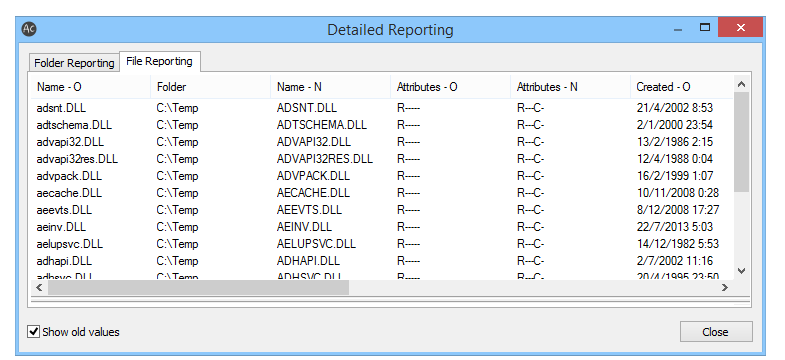Click new name ADVPACK.DLL
Image resolution: width=785 pixels, height=360 pixels.
[x=313, y=176]
